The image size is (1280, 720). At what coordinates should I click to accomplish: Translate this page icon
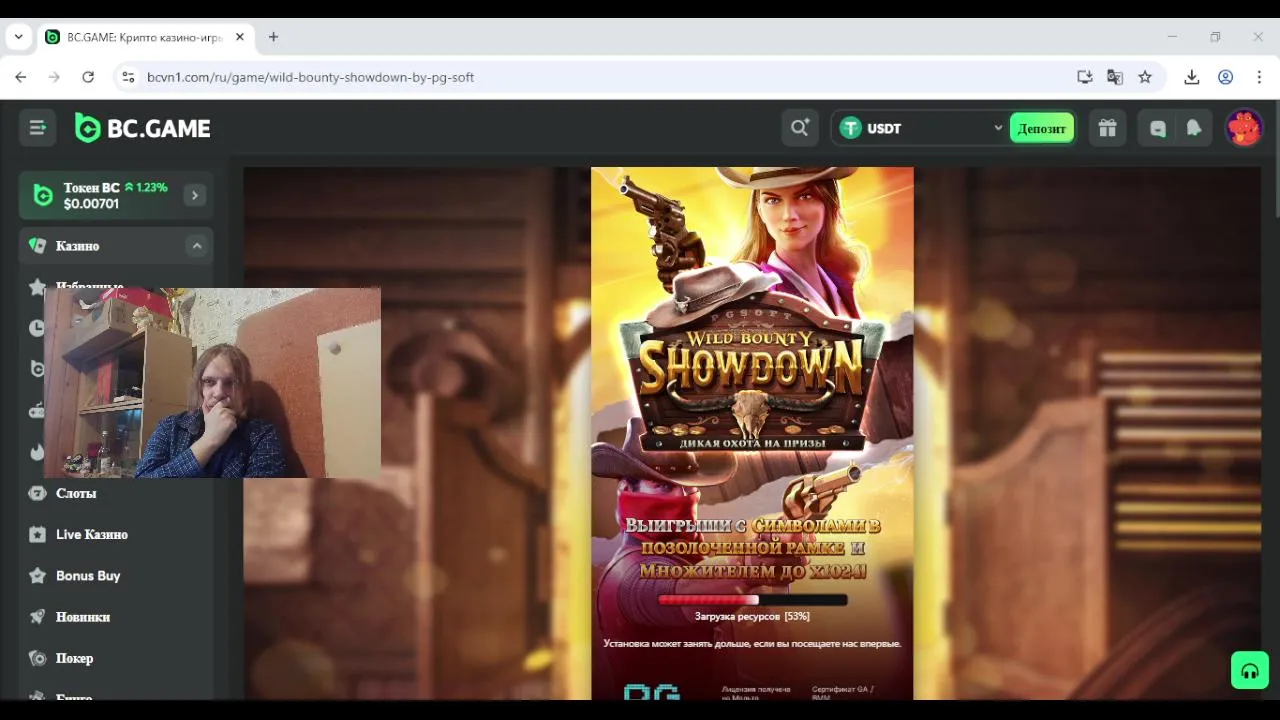[1115, 77]
